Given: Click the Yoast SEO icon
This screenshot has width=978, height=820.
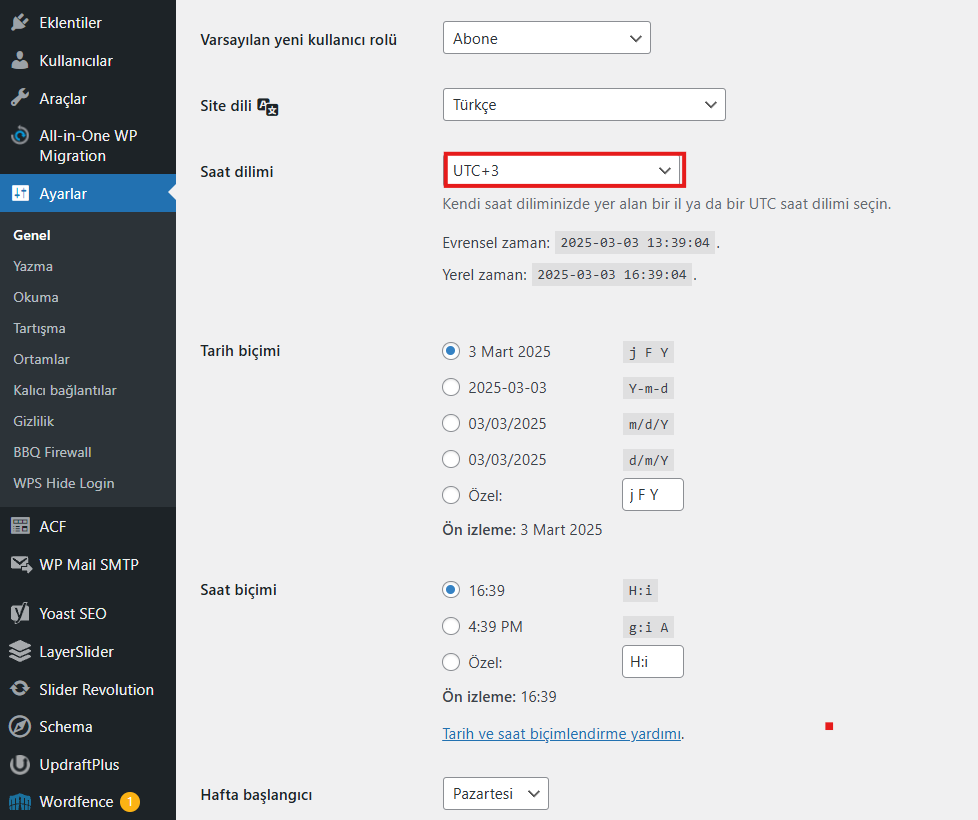Looking at the screenshot, I should pos(20,614).
